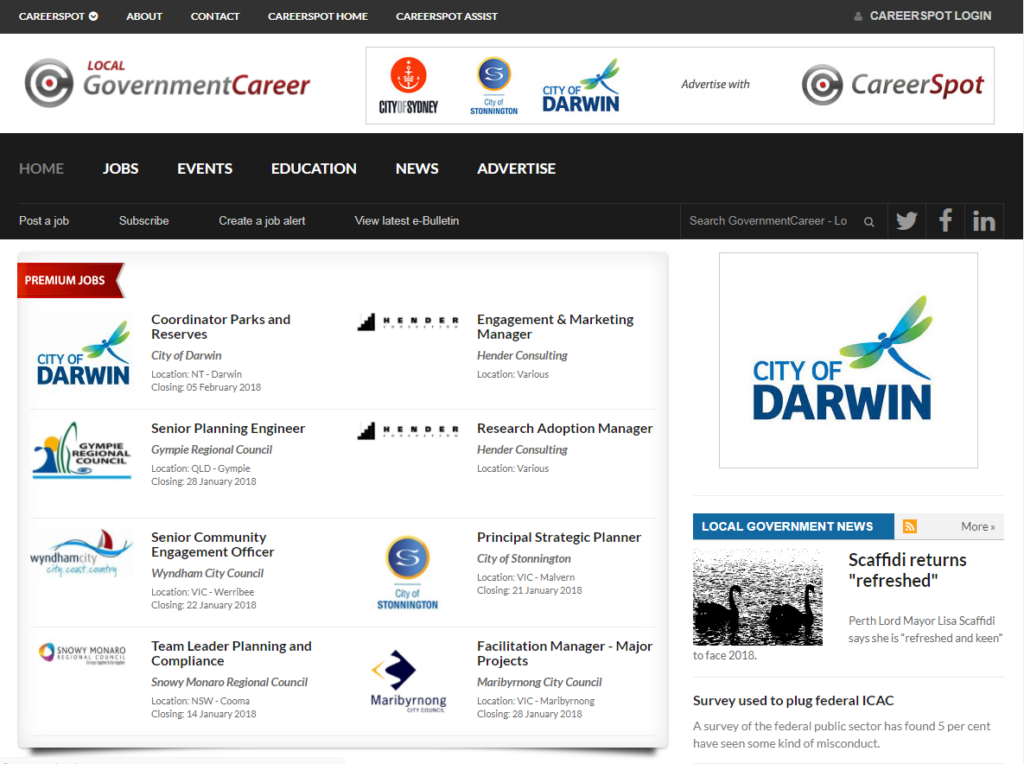Click the Local Government News header
The image size is (1024, 764).
(x=793, y=526)
